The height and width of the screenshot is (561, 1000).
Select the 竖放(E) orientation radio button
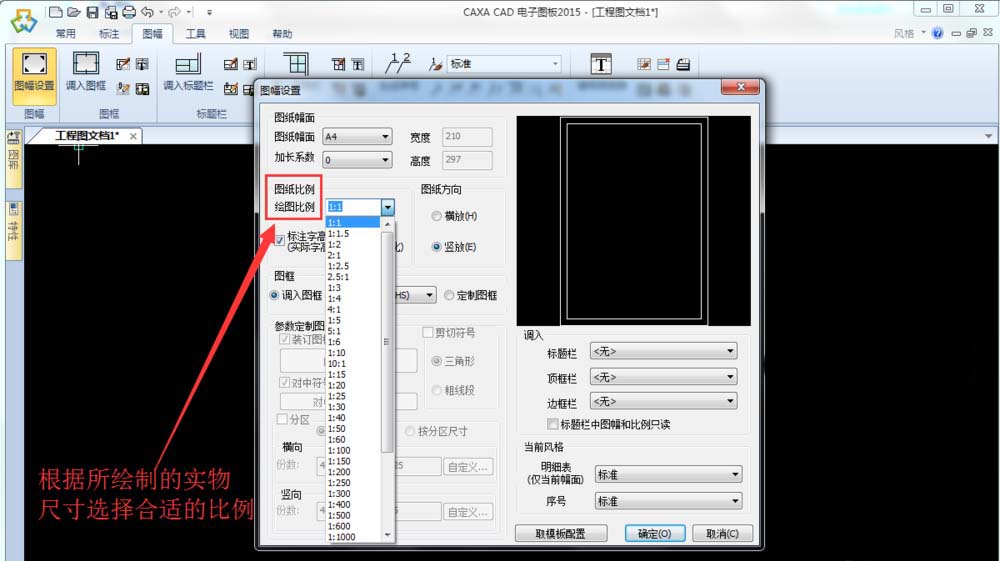pos(436,247)
